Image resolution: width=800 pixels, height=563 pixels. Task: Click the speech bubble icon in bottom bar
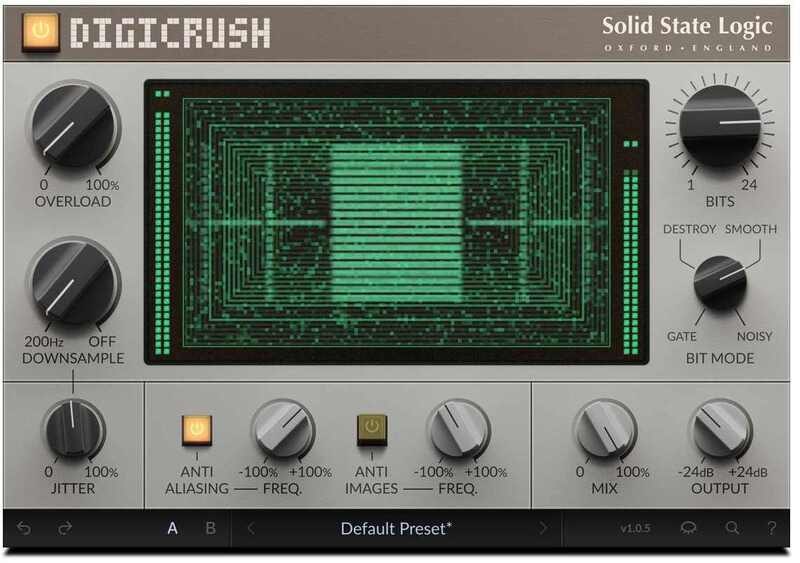coord(689,528)
